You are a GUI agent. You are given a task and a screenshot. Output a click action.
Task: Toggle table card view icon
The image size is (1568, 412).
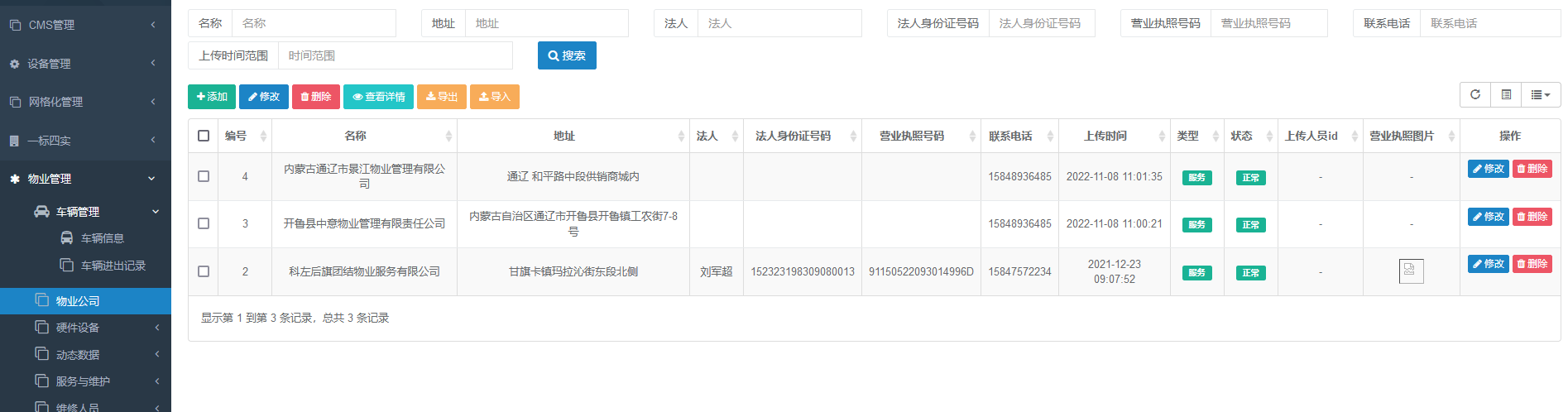1506,95
